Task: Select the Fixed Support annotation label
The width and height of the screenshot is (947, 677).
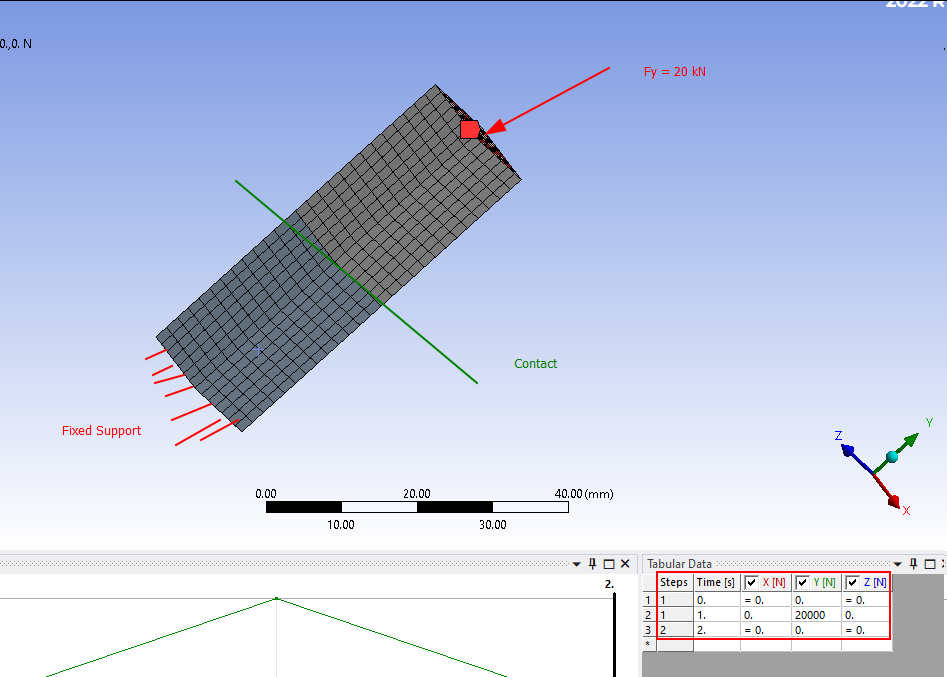Action: point(101,430)
